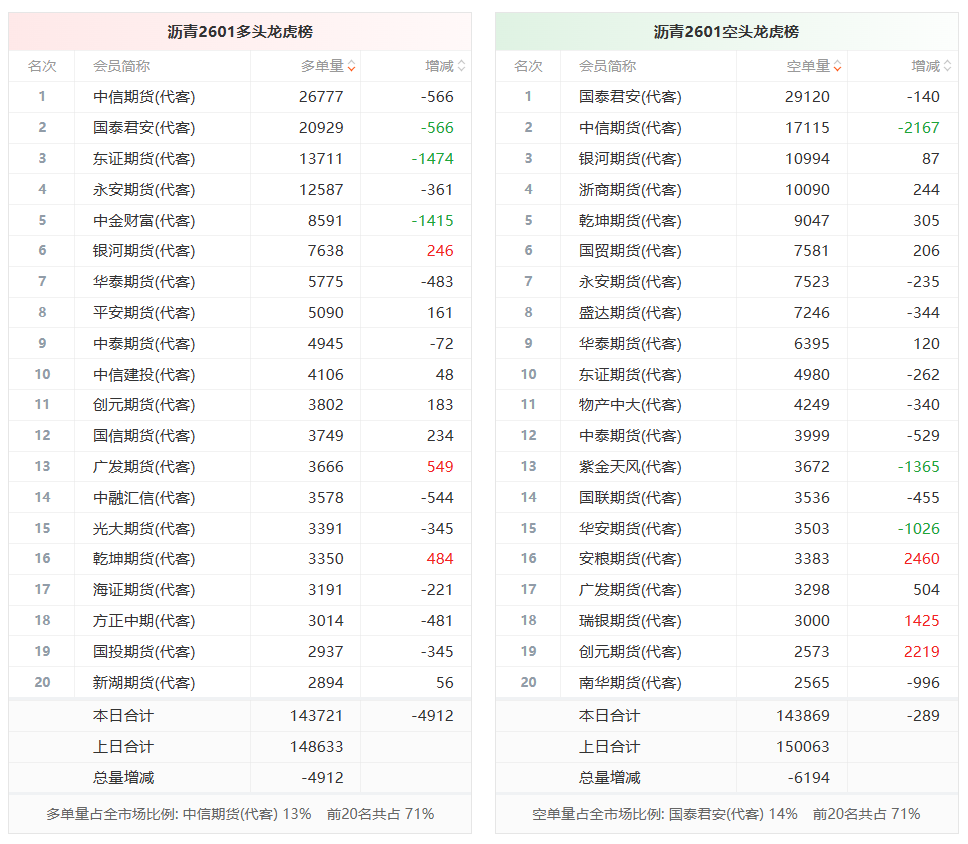Select 紫金天风(代客) member name
The image size is (968, 844).
click(630, 466)
